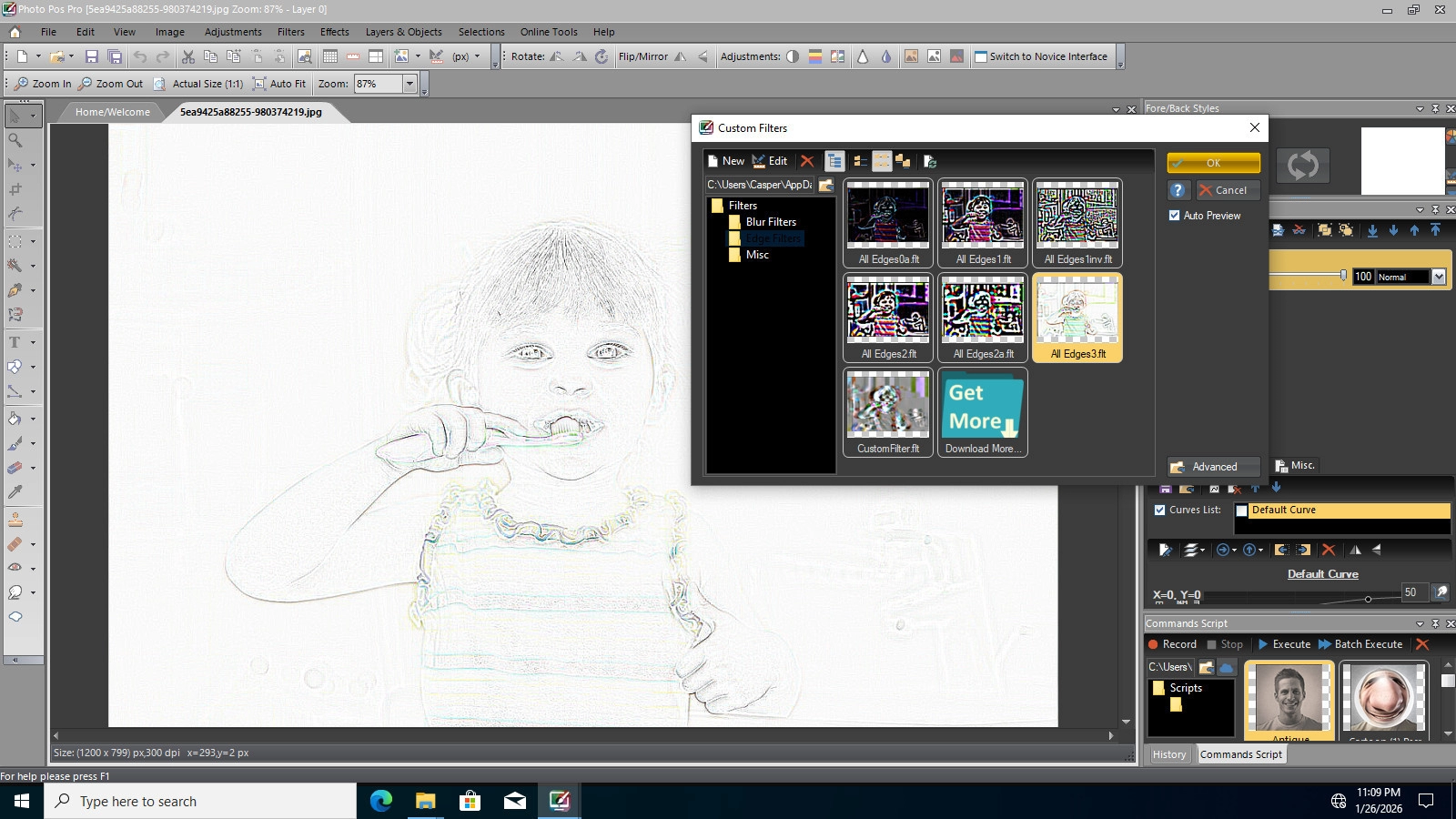This screenshot has width=1456, height=819.
Task: Open the Normal blend mode dropdown
Action: (1439, 277)
